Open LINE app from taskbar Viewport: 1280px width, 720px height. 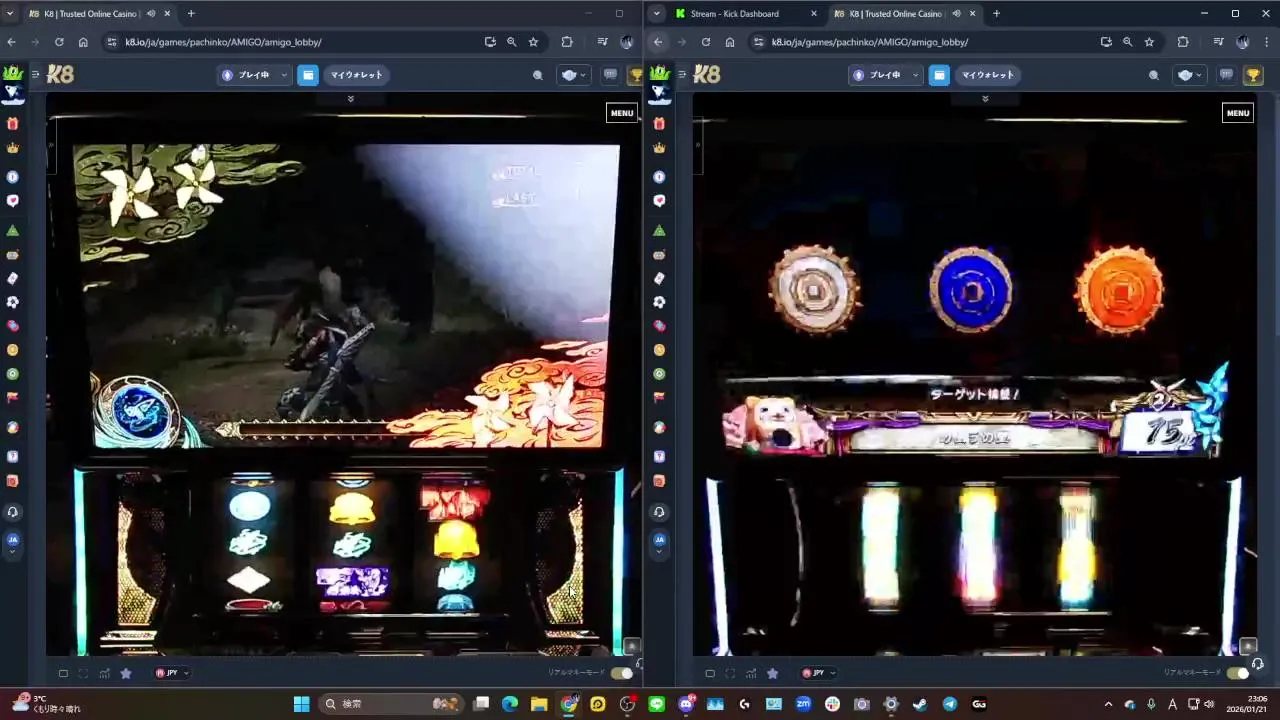tap(656, 704)
